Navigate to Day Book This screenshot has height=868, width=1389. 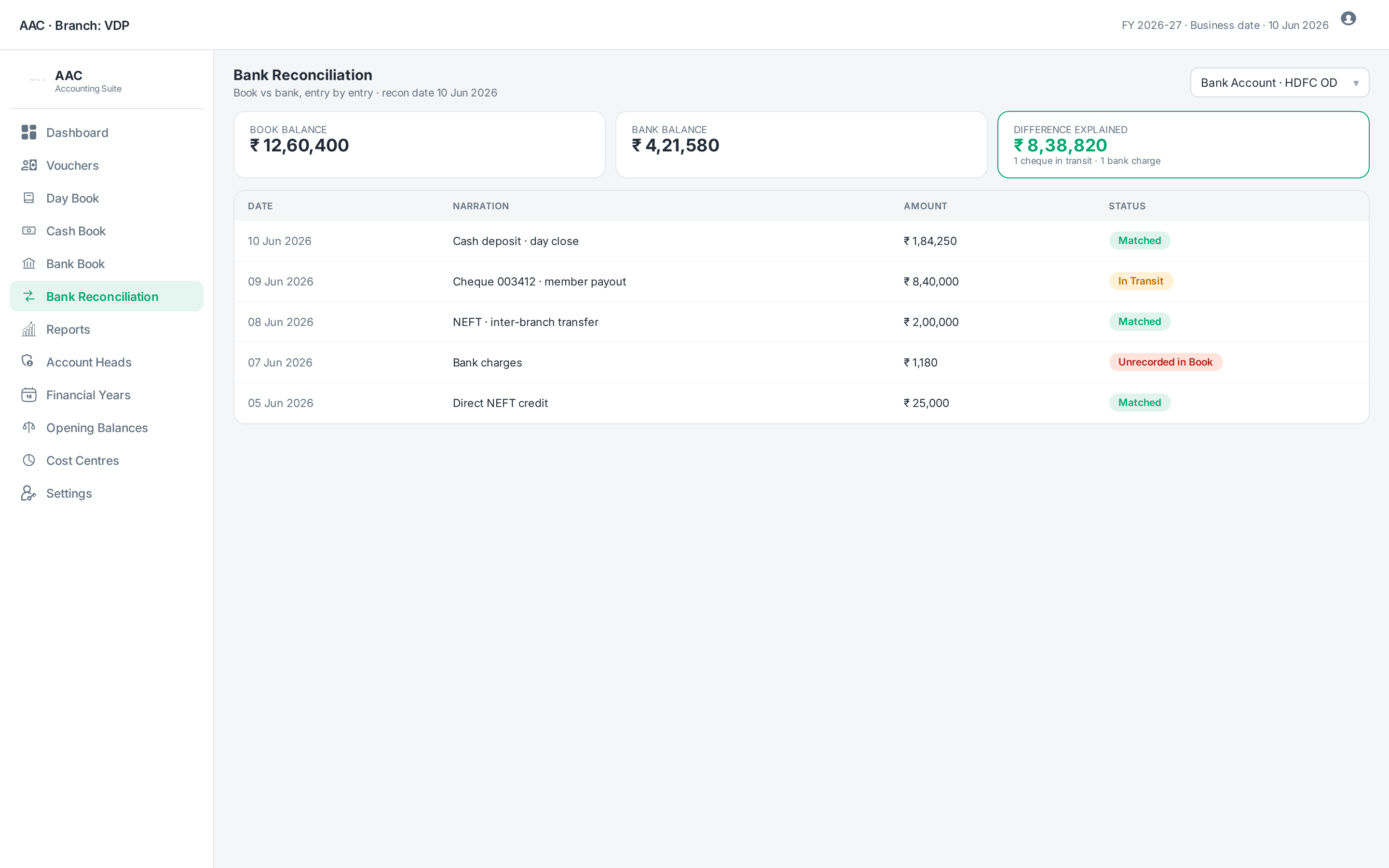coord(107,198)
